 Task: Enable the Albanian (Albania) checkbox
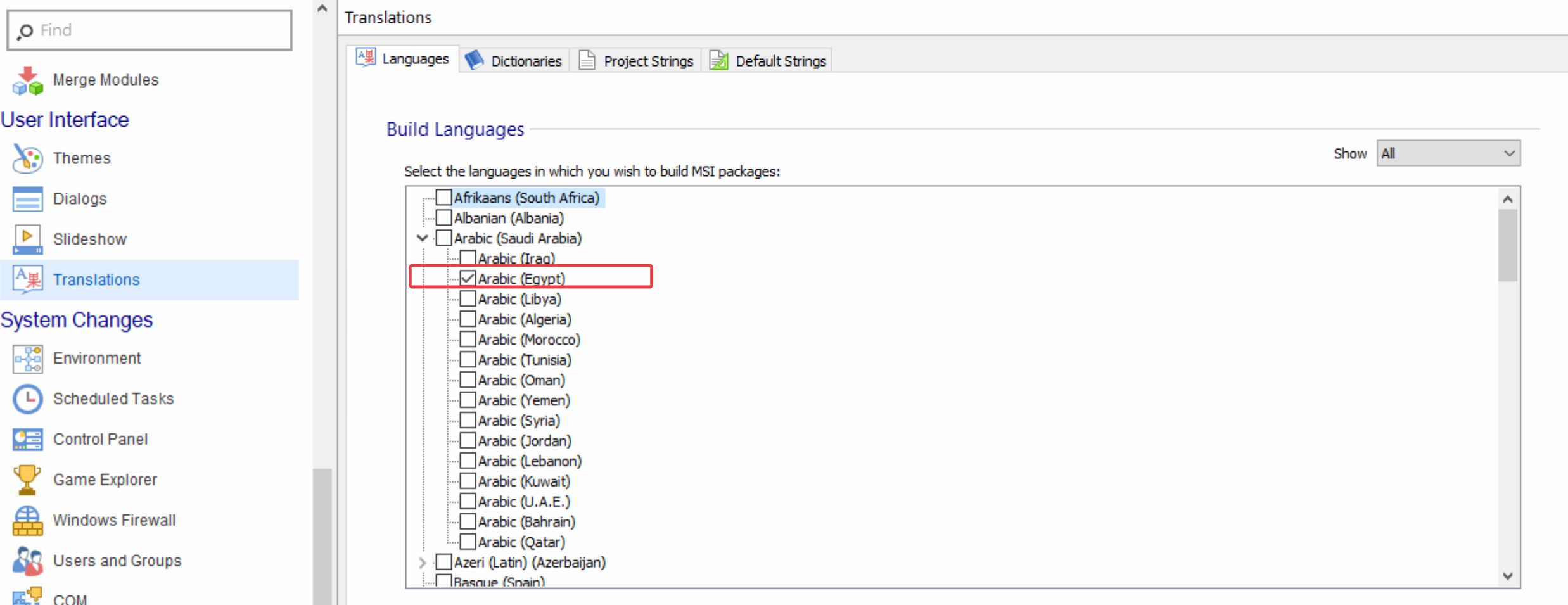coord(444,218)
